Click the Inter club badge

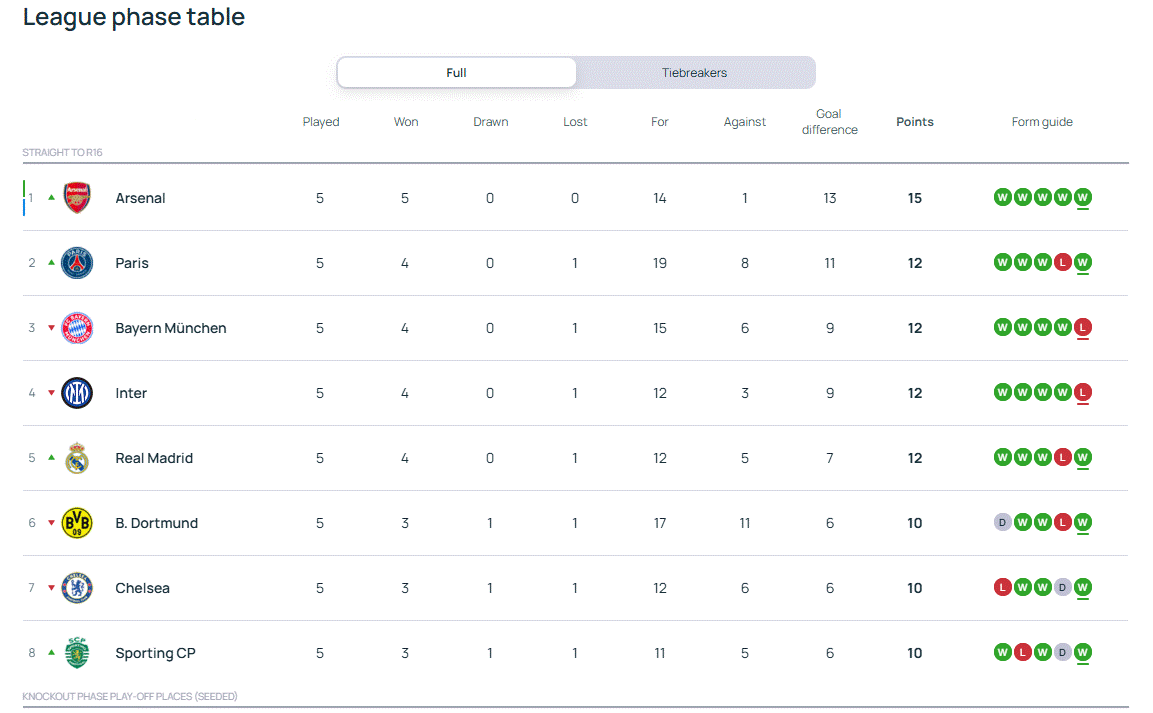pos(77,393)
